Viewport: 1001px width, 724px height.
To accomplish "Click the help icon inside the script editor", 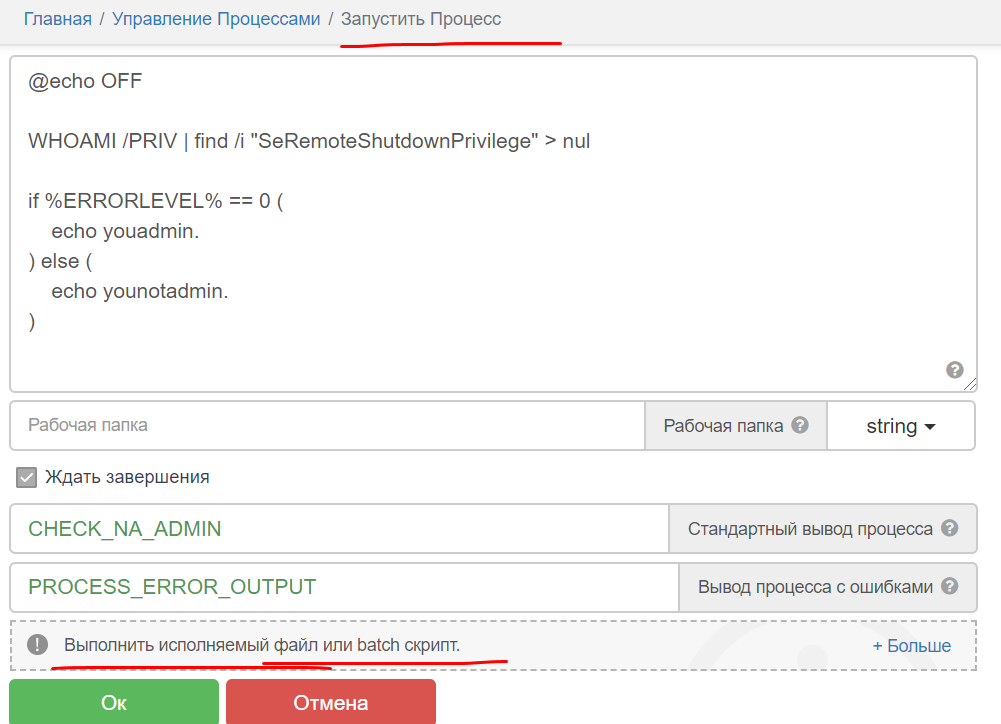I will click(954, 369).
